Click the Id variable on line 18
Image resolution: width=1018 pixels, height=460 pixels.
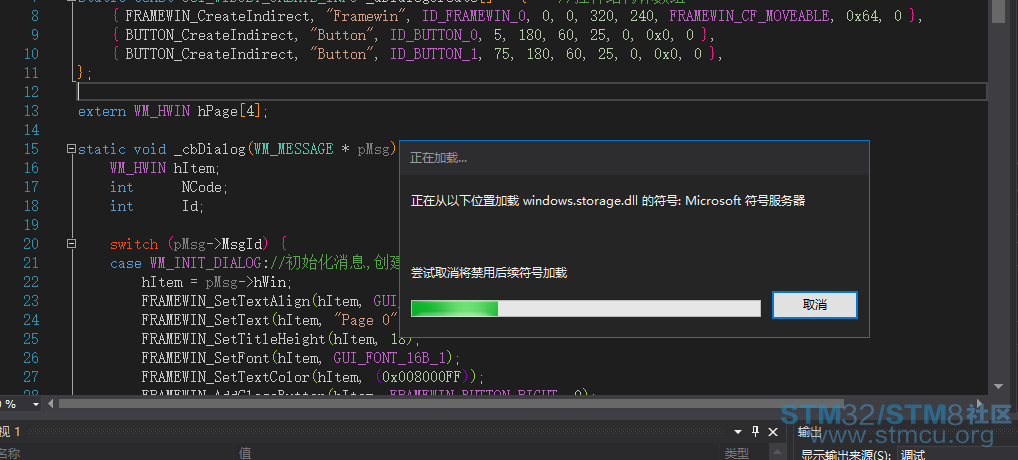pos(191,206)
